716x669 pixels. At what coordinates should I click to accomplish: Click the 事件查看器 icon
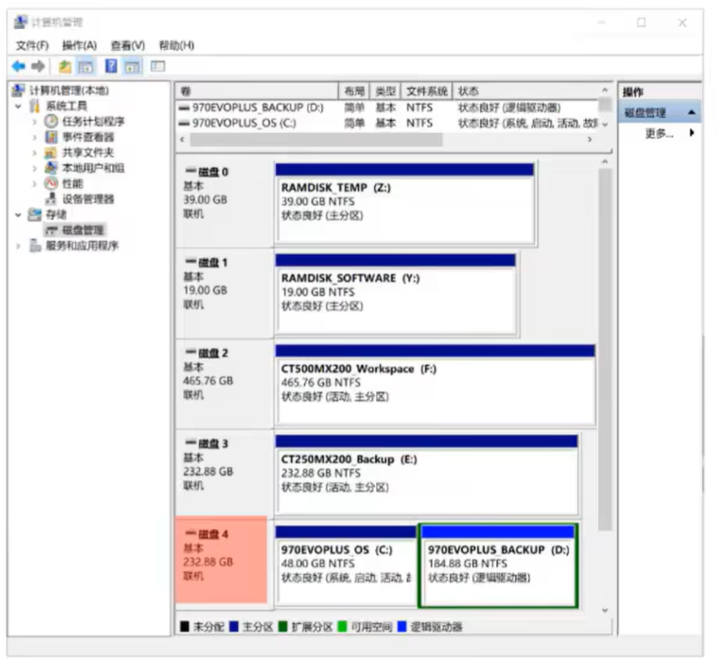[x=51, y=137]
